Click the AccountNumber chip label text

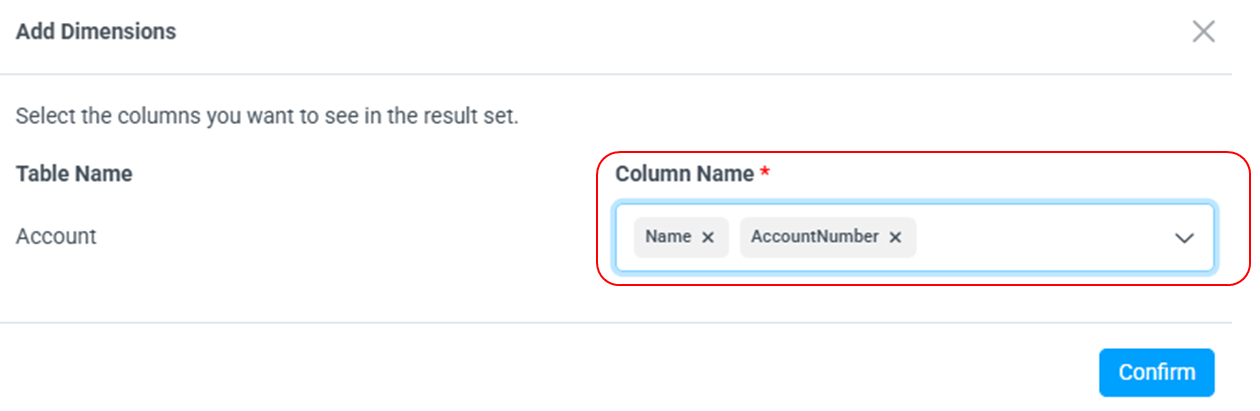814,237
